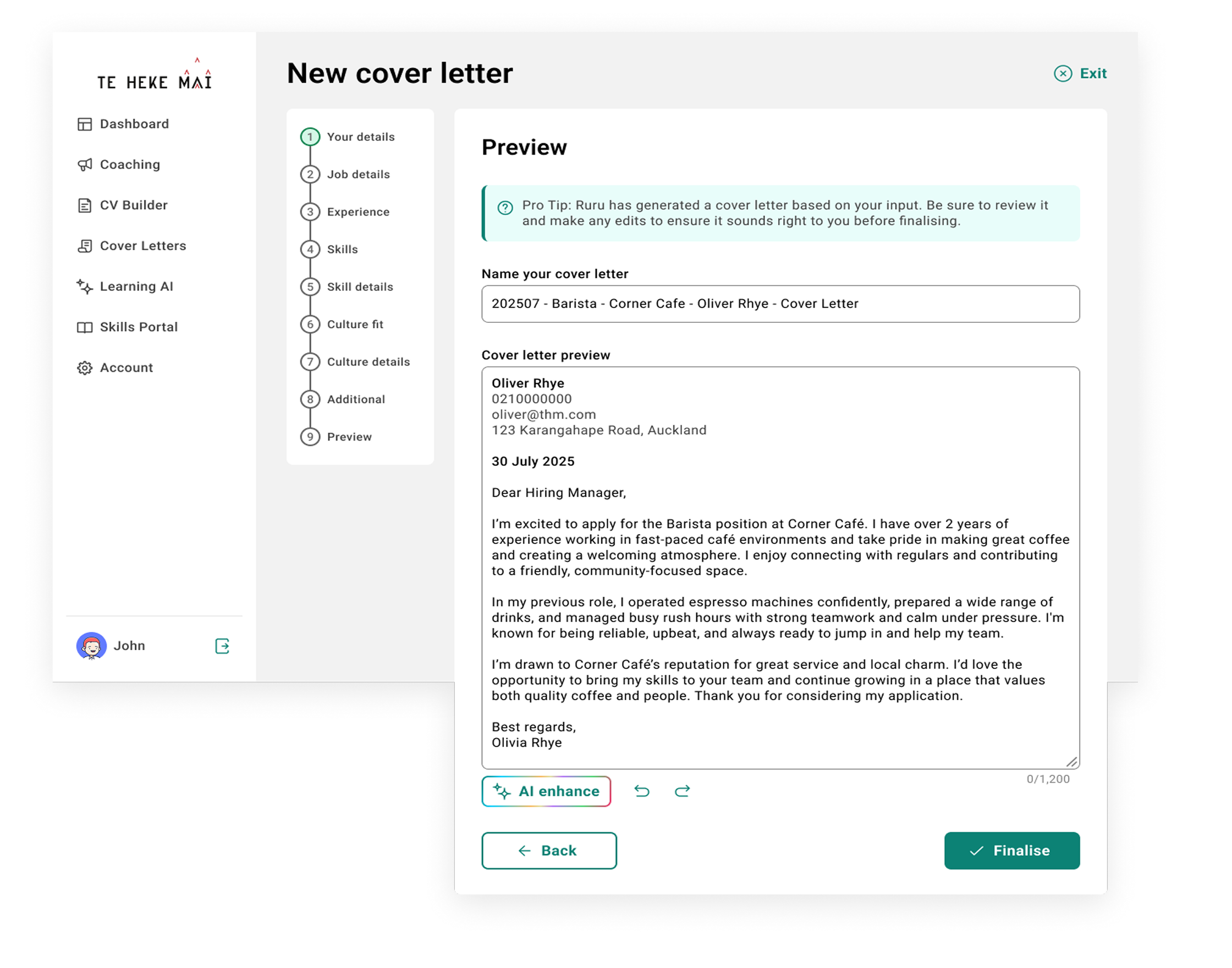
Task: Click the Dear Hiring Manager greeting line
Action: (559, 492)
